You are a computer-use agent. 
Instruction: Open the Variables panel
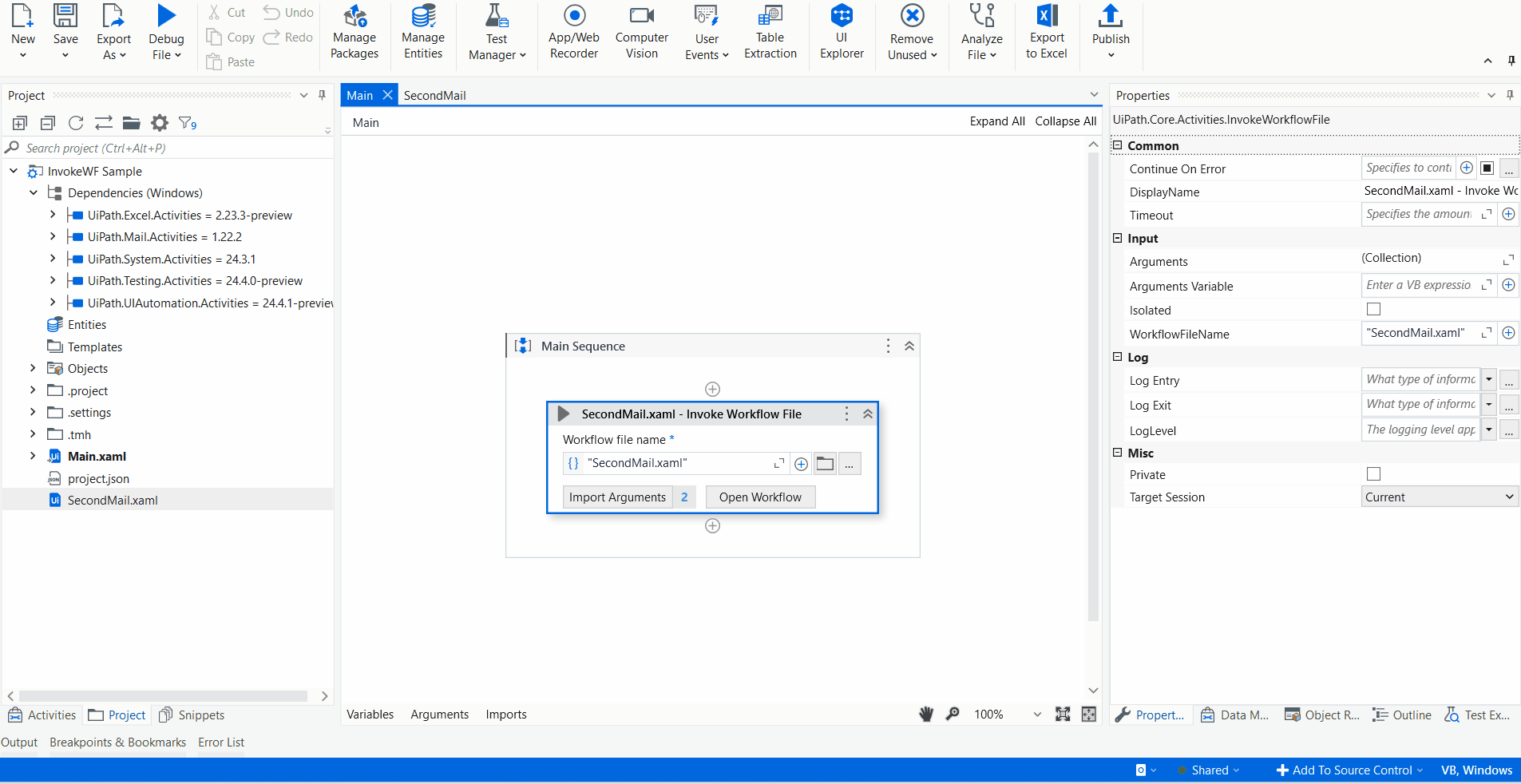tap(370, 715)
